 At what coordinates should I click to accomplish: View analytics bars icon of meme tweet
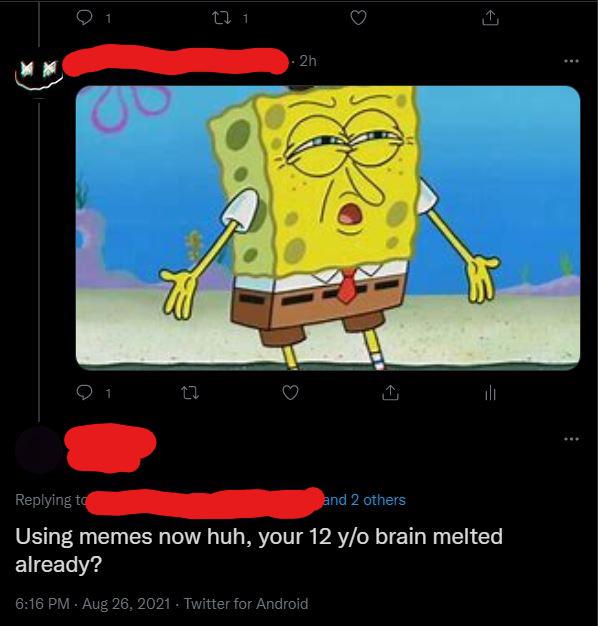(490, 394)
